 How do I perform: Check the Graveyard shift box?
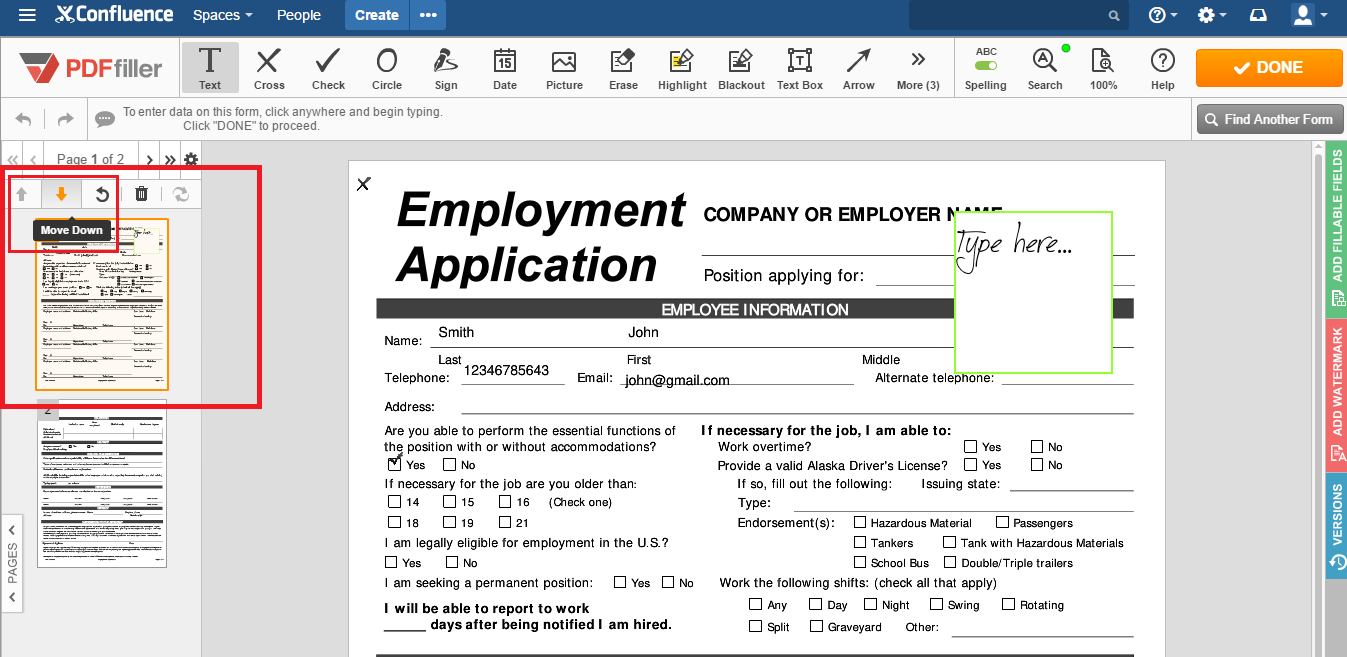coord(817,626)
